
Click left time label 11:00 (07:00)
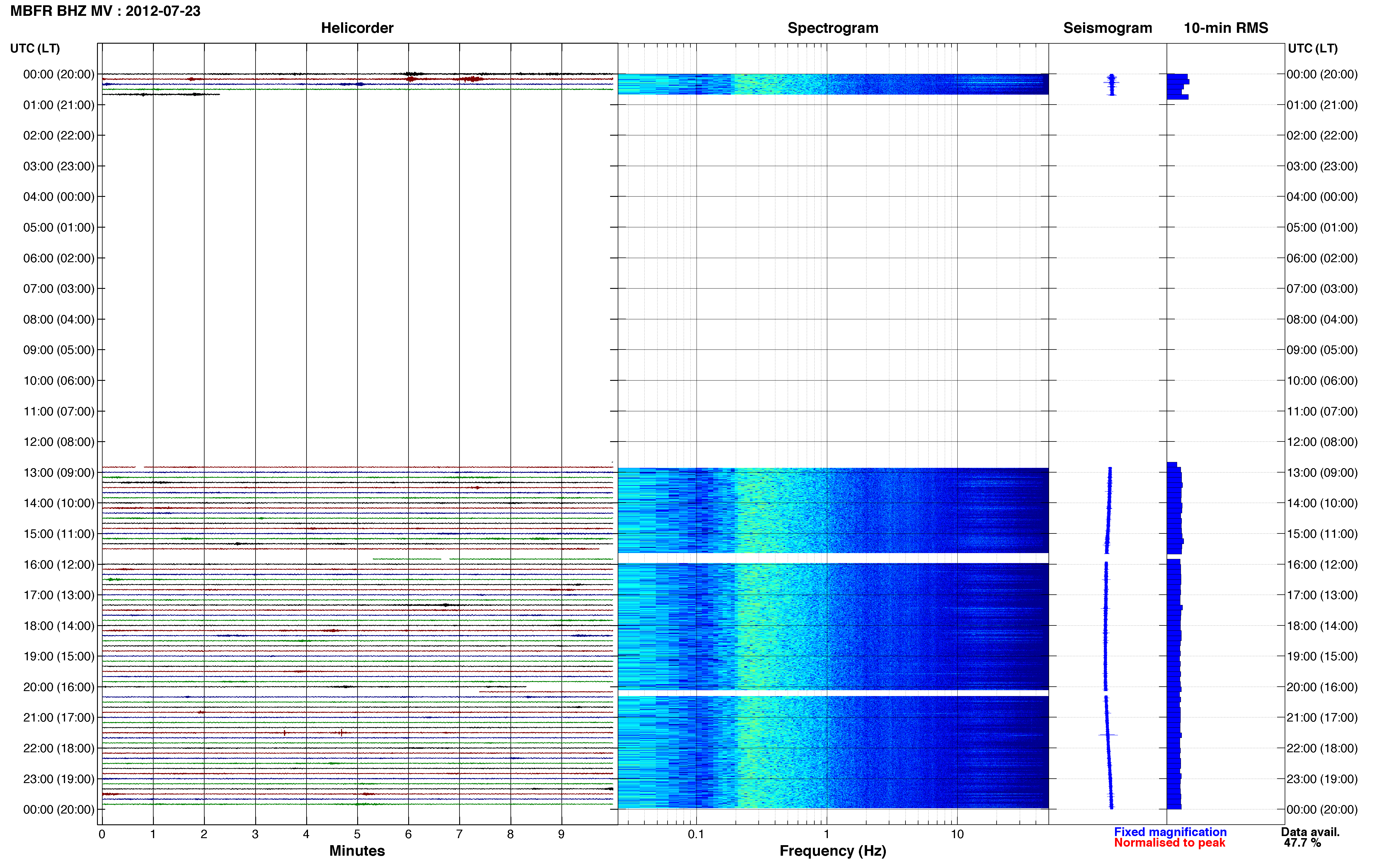(59, 412)
